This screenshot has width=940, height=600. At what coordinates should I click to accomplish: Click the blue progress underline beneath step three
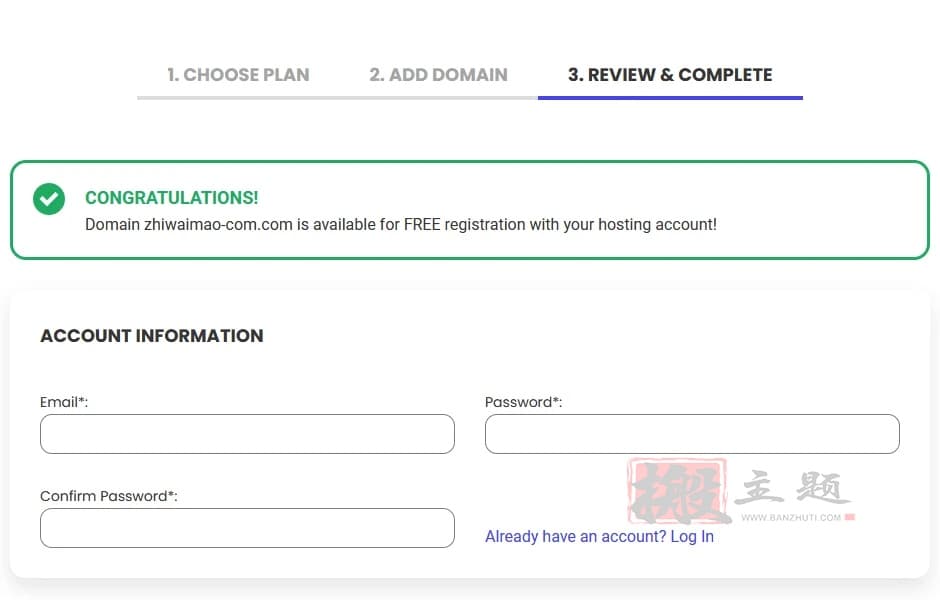pos(670,98)
